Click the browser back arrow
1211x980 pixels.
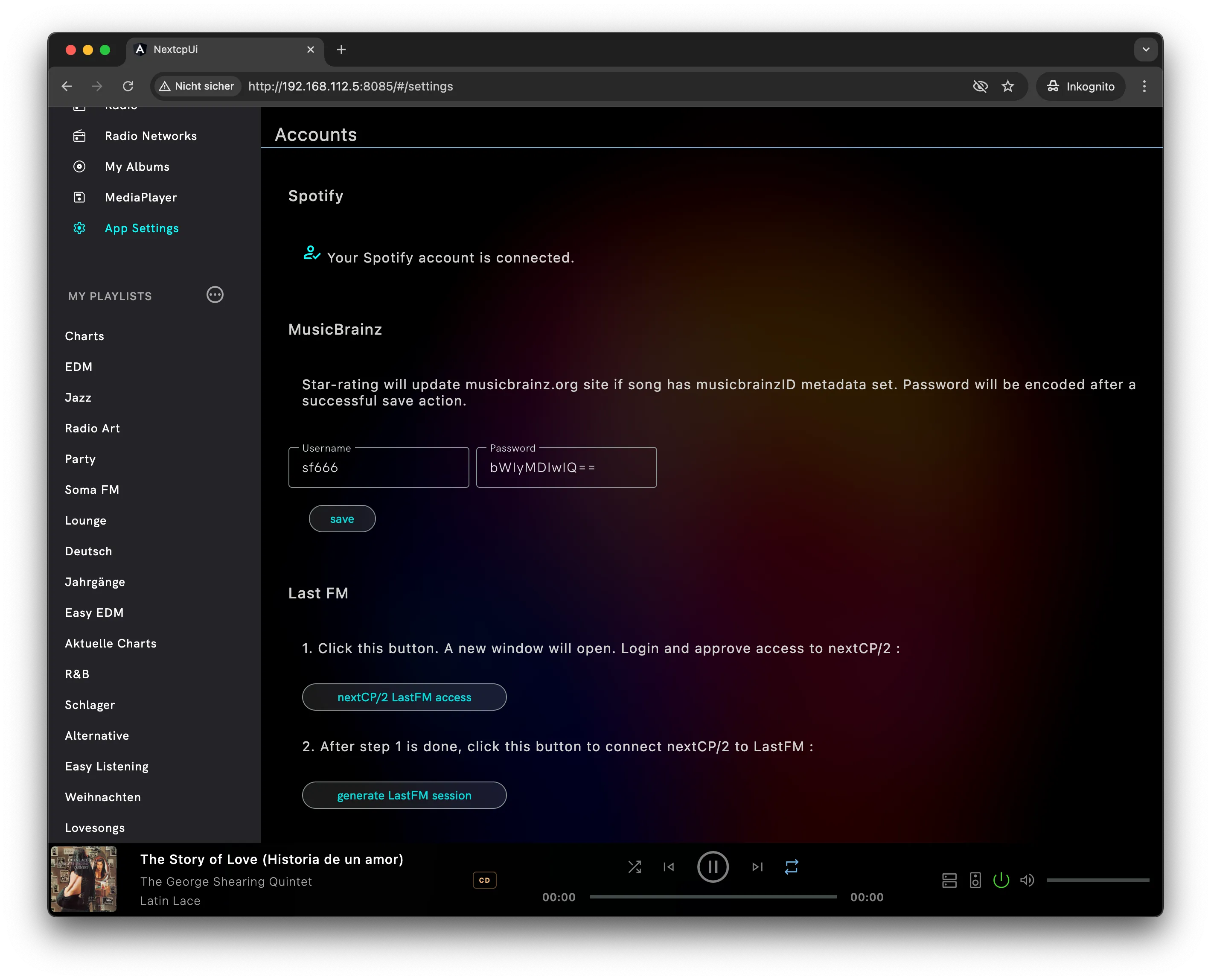[x=67, y=86]
